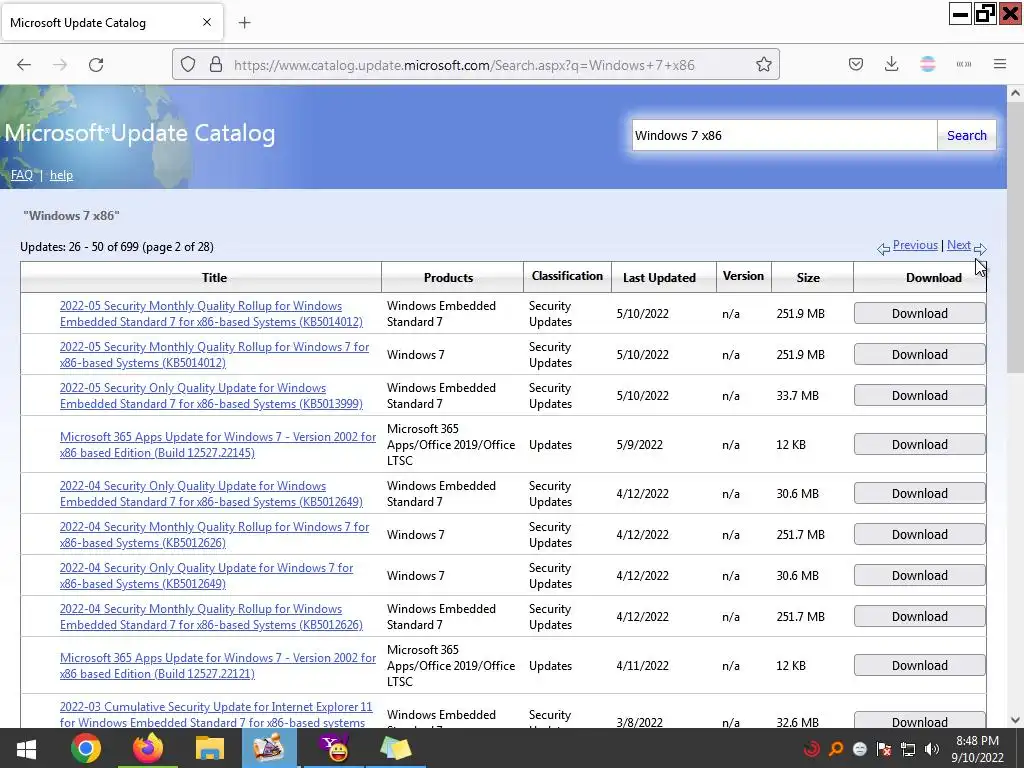
Task: Open 2022-04 Monthly Rollup Windows 7 KB5012626 link
Action: point(214,535)
